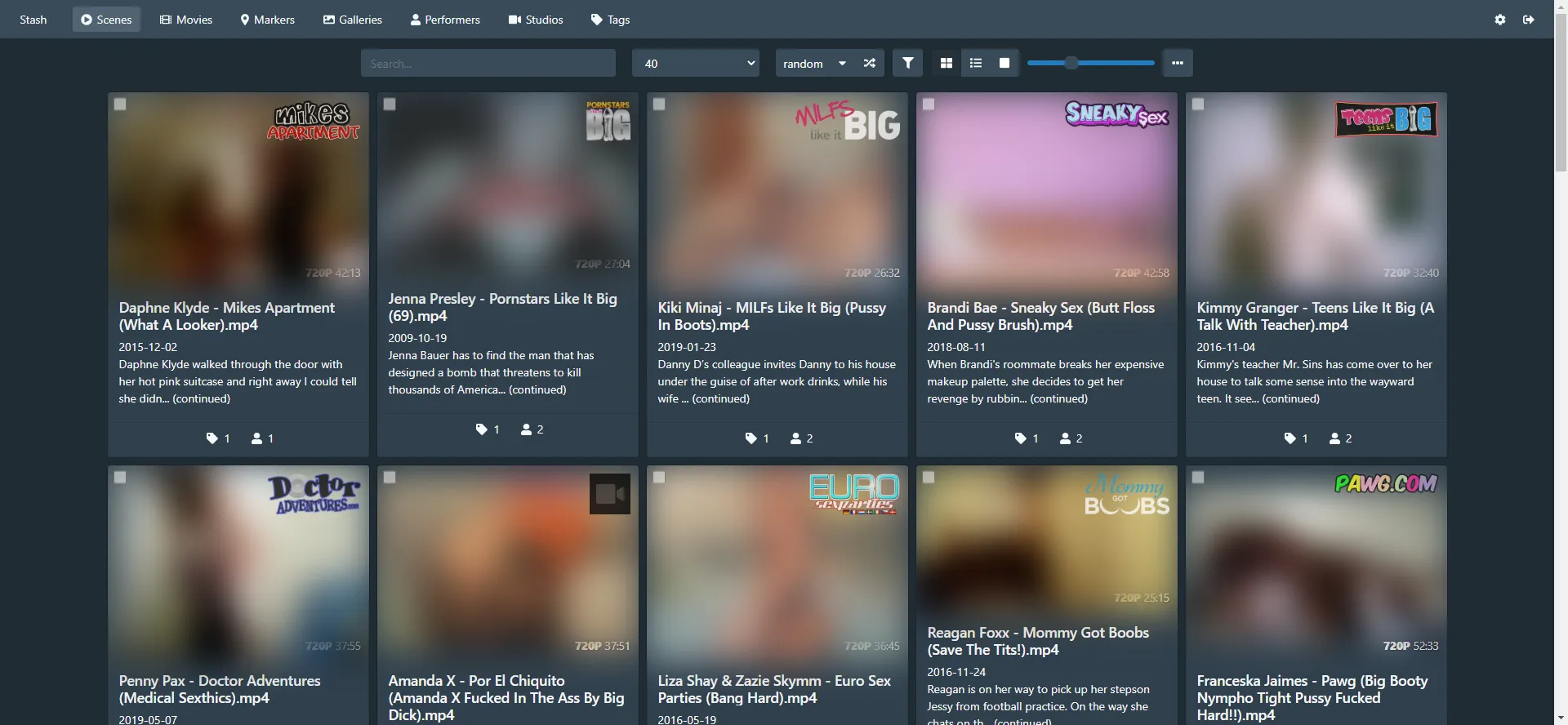Reshuffle the random sort order
This screenshot has width=1568, height=725.
(x=870, y=63)
